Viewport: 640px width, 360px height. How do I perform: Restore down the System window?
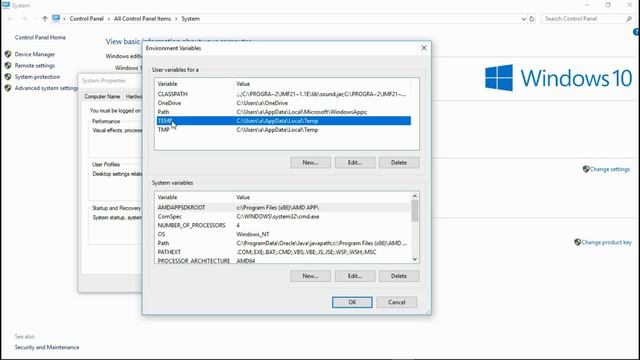click(608, 5)
